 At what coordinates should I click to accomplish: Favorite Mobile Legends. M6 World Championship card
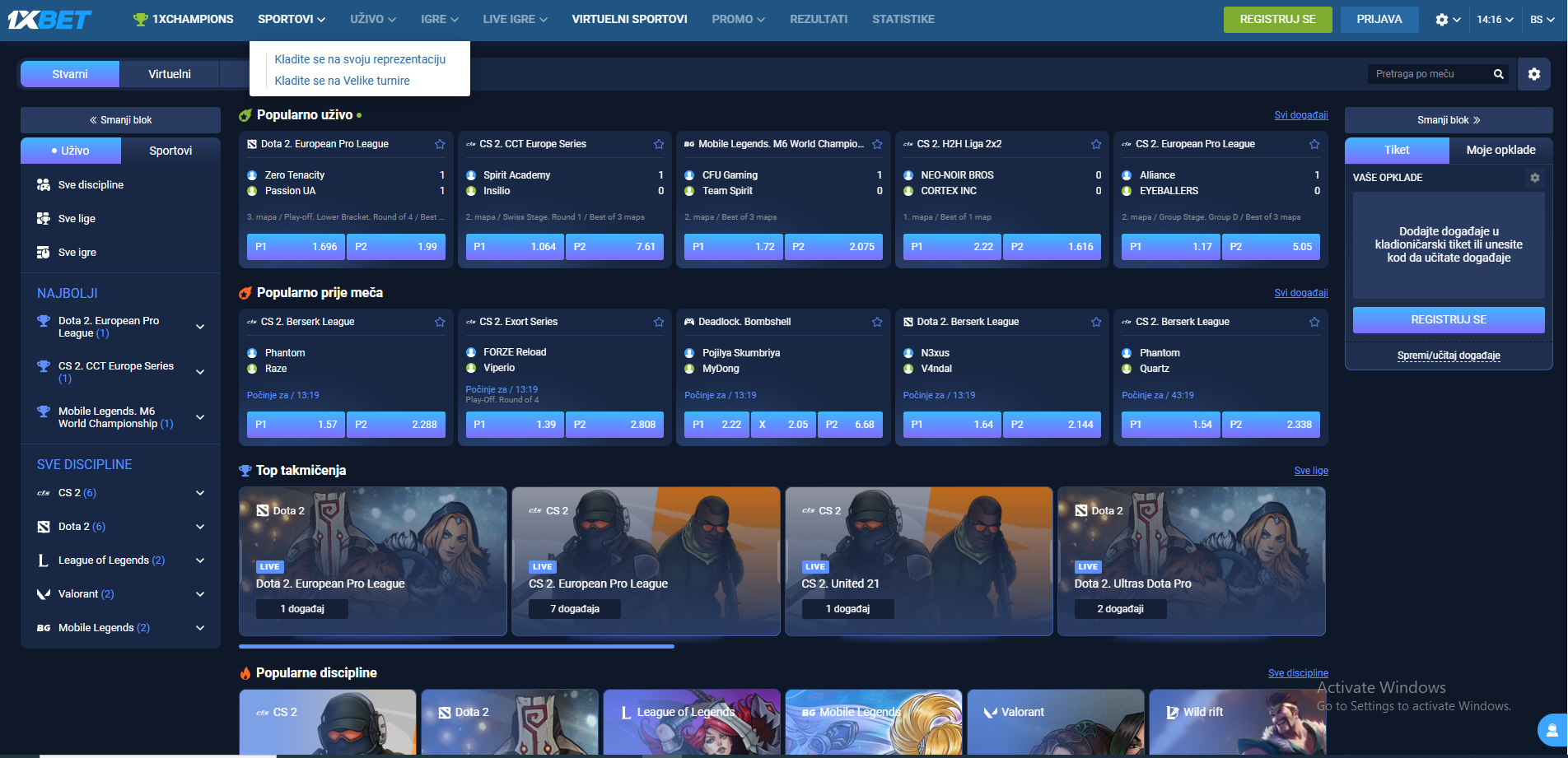pyautogui.click(x=877, y=144)
